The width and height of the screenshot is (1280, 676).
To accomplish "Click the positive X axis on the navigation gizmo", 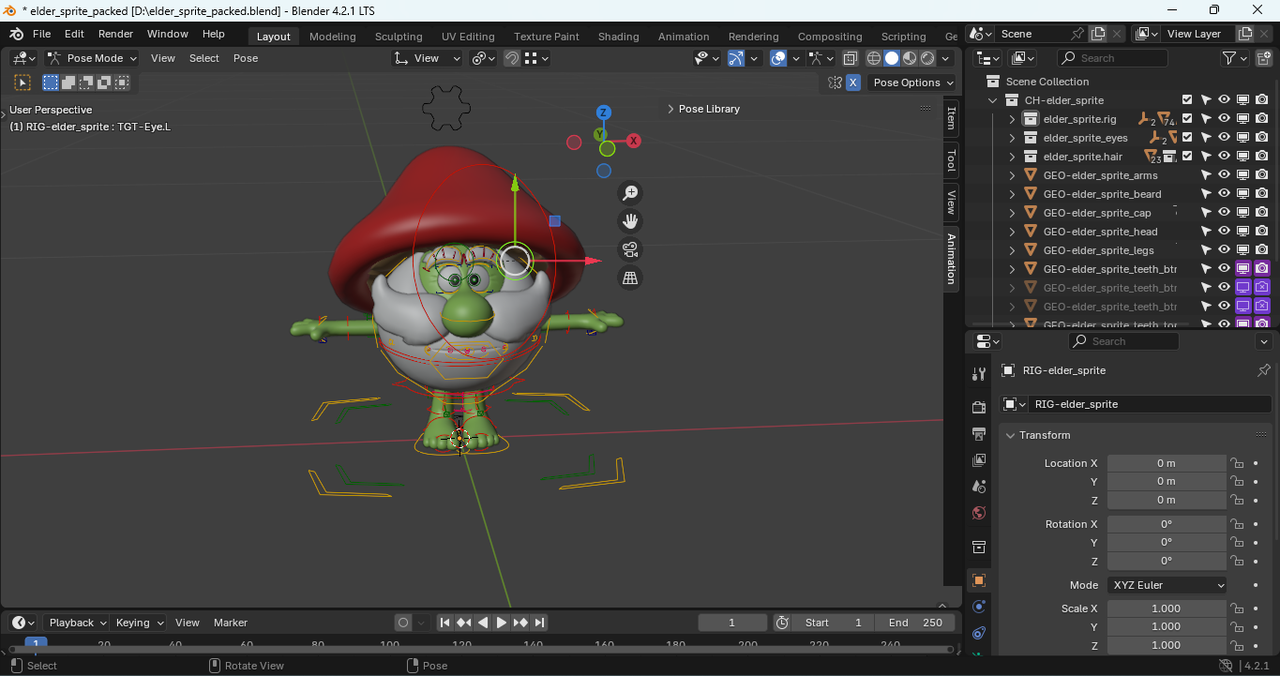I will (x=634, y=142).
